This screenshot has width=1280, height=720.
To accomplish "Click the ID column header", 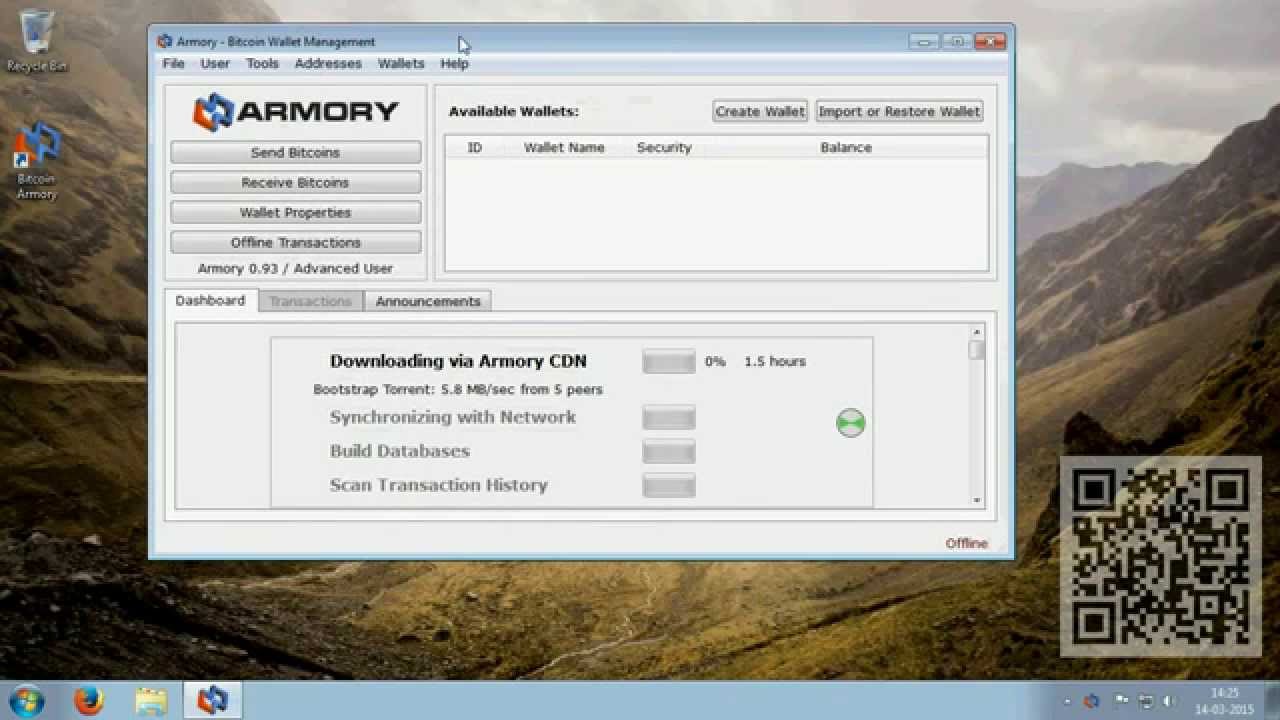I will 475,147.
